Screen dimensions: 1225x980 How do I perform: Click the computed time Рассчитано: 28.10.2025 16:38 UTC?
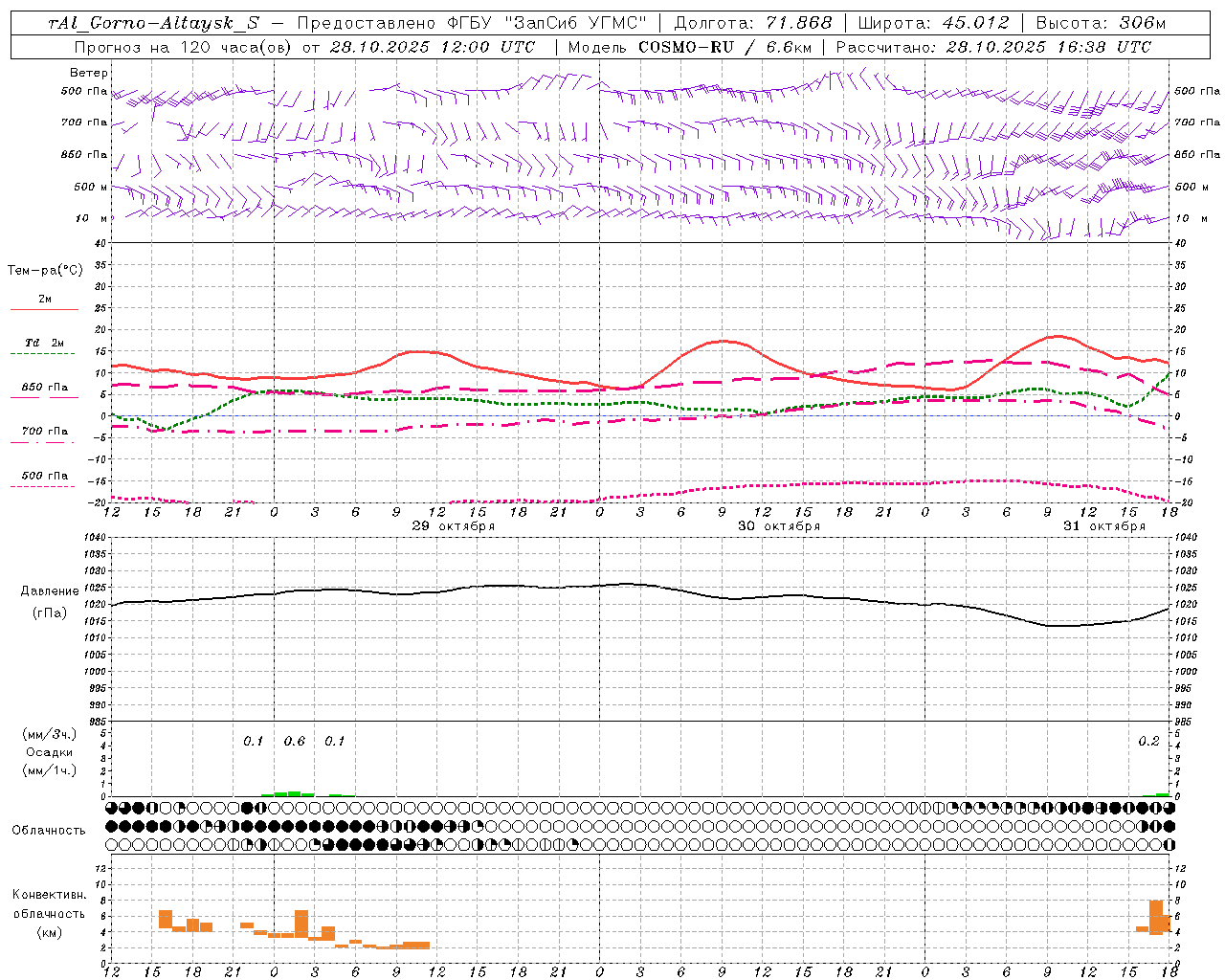point(993,47)
